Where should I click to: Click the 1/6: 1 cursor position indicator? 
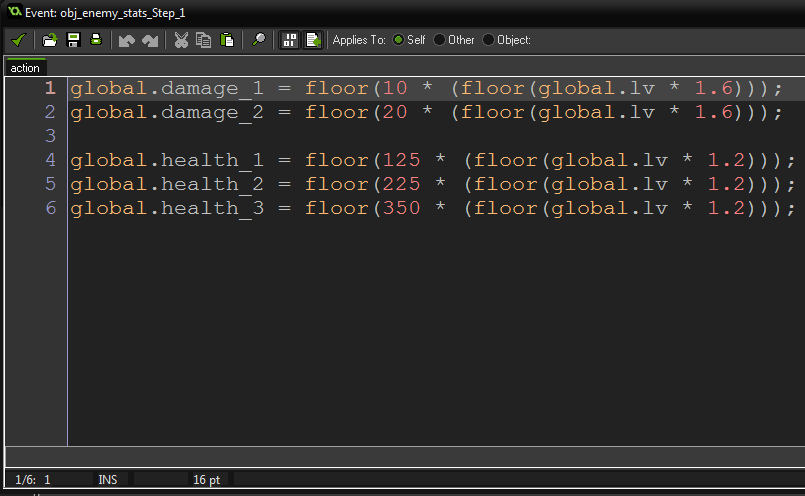33,480
